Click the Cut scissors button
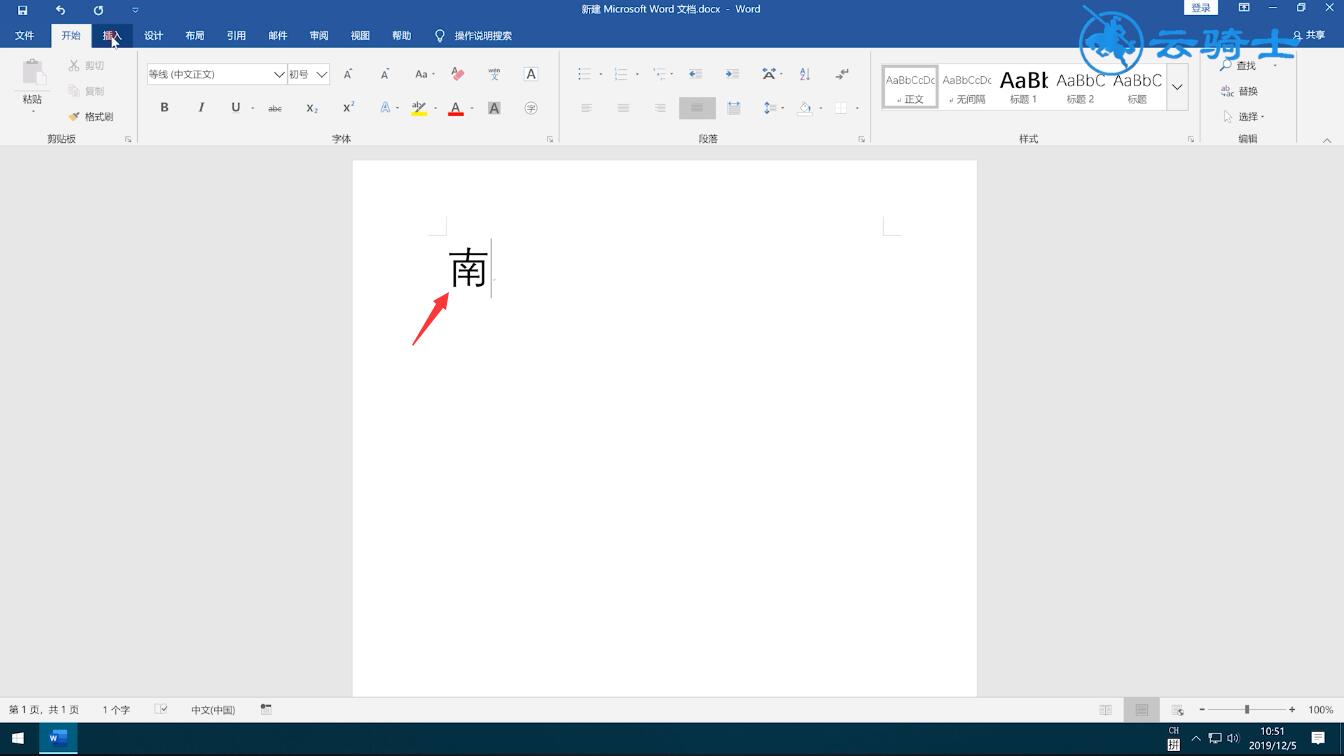 (x=87, y=65)
